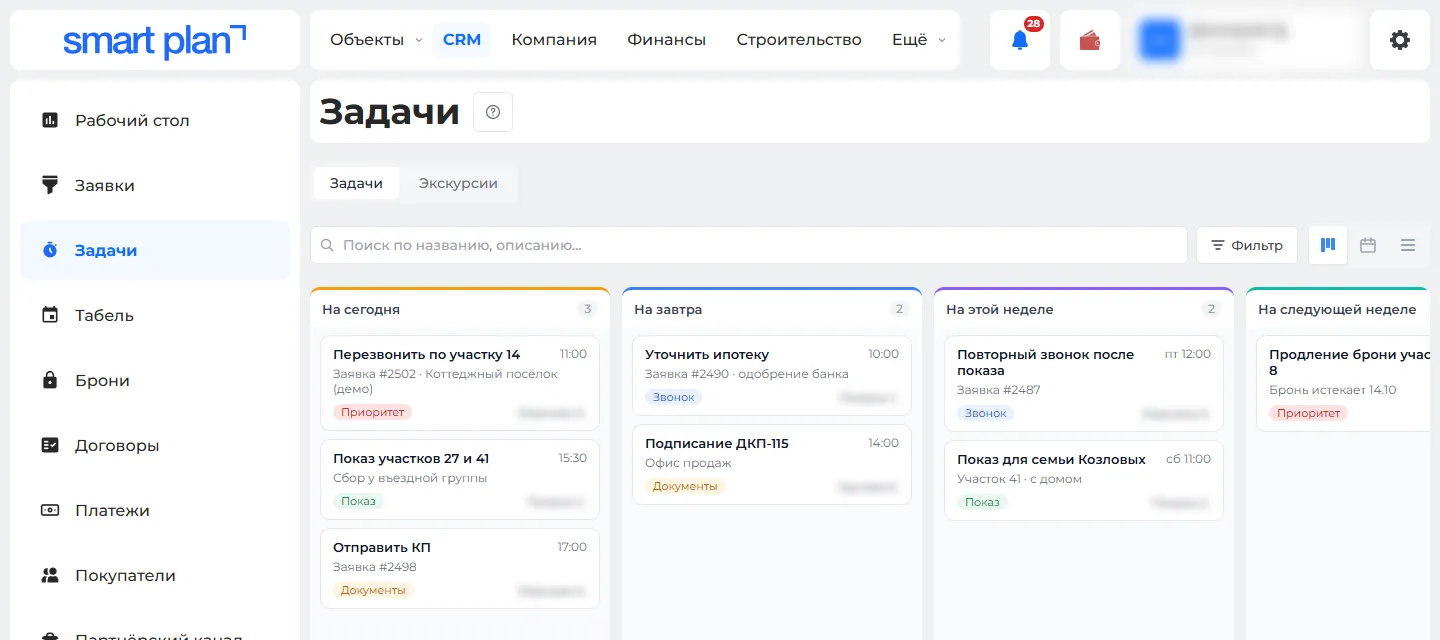Go to Табель in sidebar
This screenshot has height=640, width=1440.
coord(155,315)
